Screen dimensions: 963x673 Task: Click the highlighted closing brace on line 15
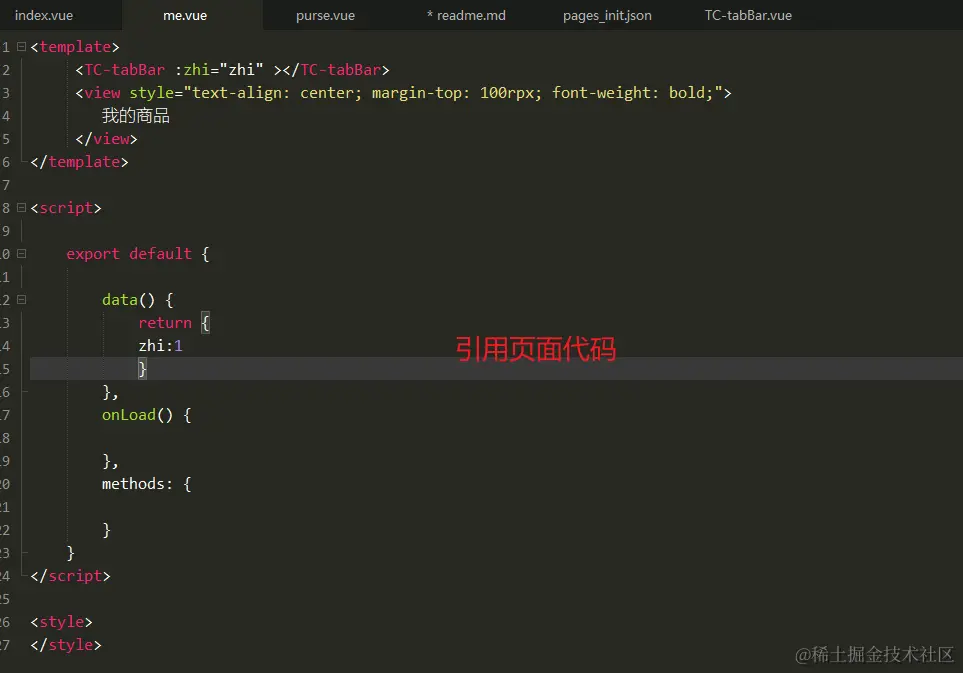142,369
